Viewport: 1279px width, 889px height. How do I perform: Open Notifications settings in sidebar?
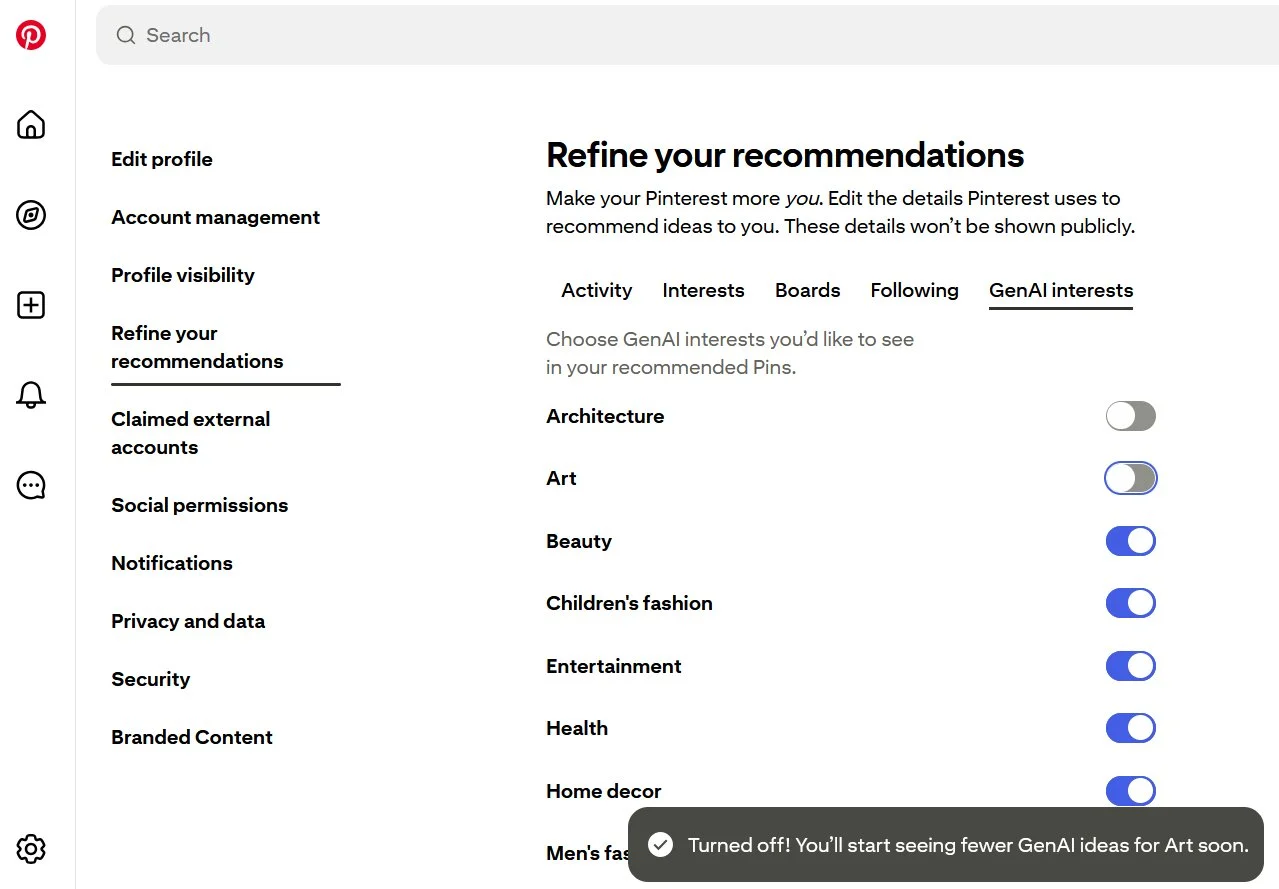pos(172,563)
